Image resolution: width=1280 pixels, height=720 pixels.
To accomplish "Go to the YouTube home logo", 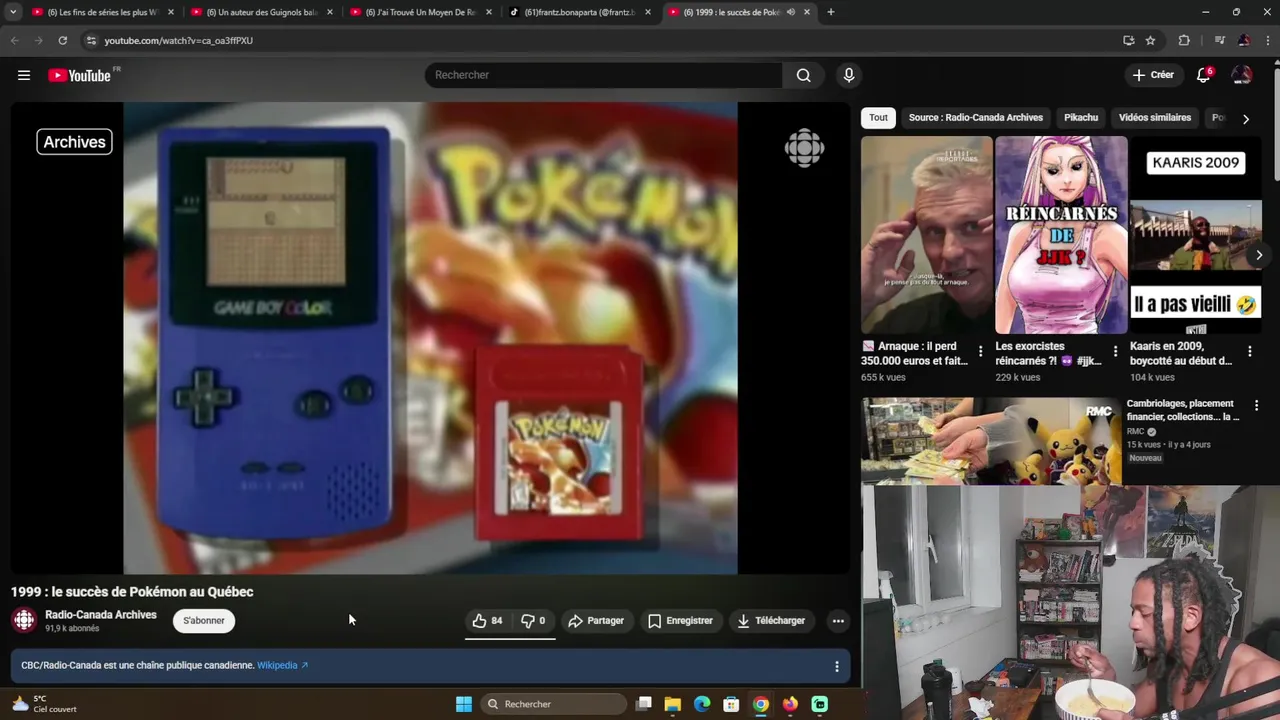I will pyautogui.click(x=80, y=75).
